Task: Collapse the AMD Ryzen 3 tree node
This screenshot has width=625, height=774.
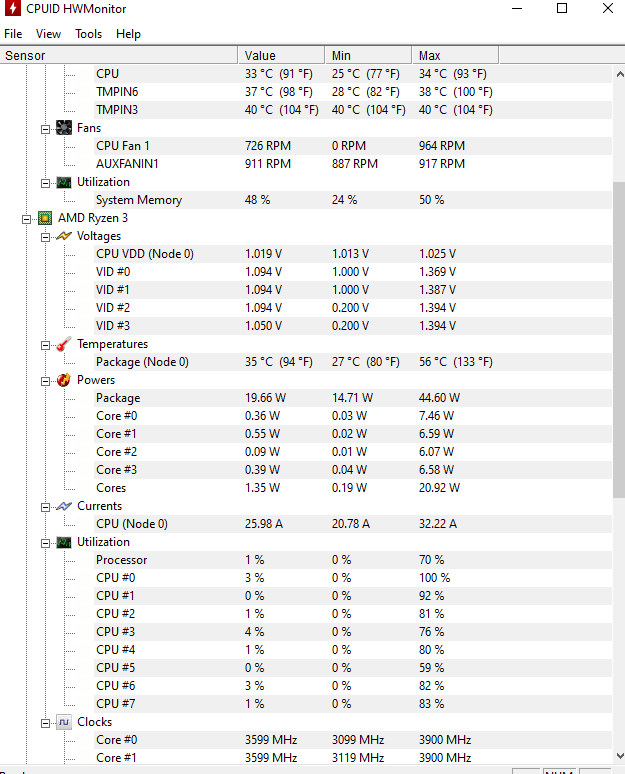Action: coord(27,219)
